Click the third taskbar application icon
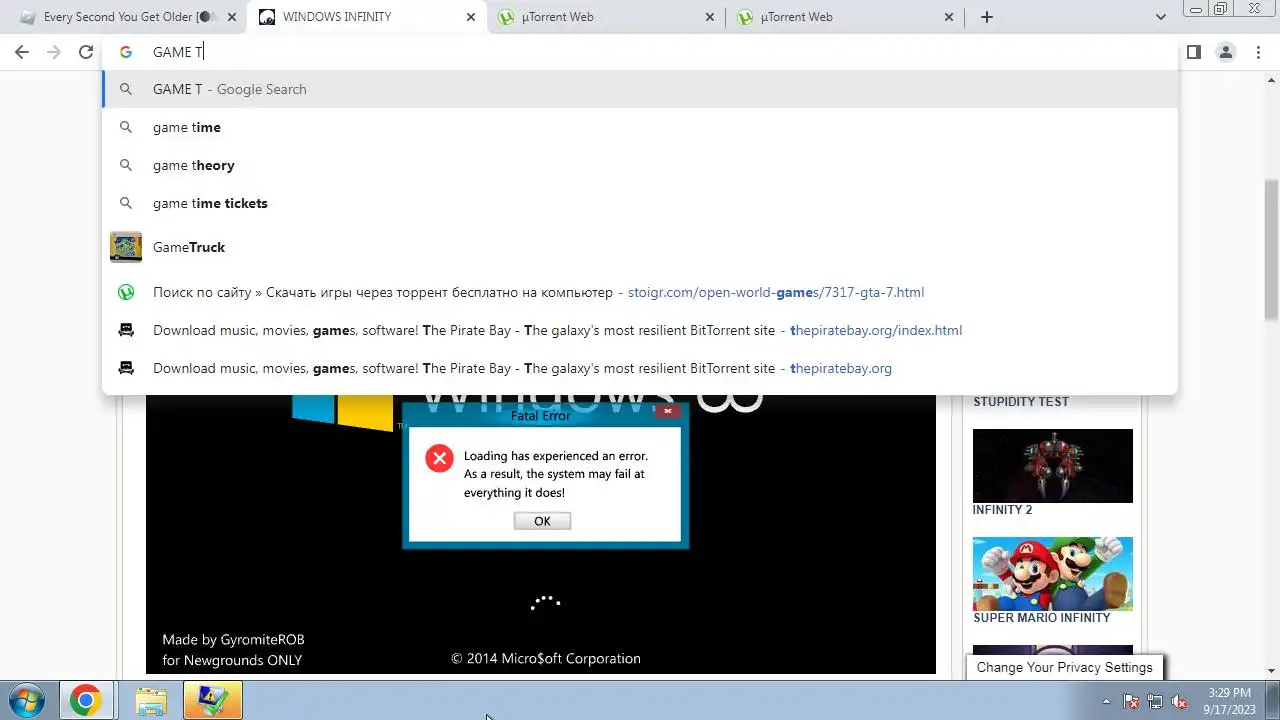Image resolution: width=1280 pixels, height=720 pixels. (213, 700)
